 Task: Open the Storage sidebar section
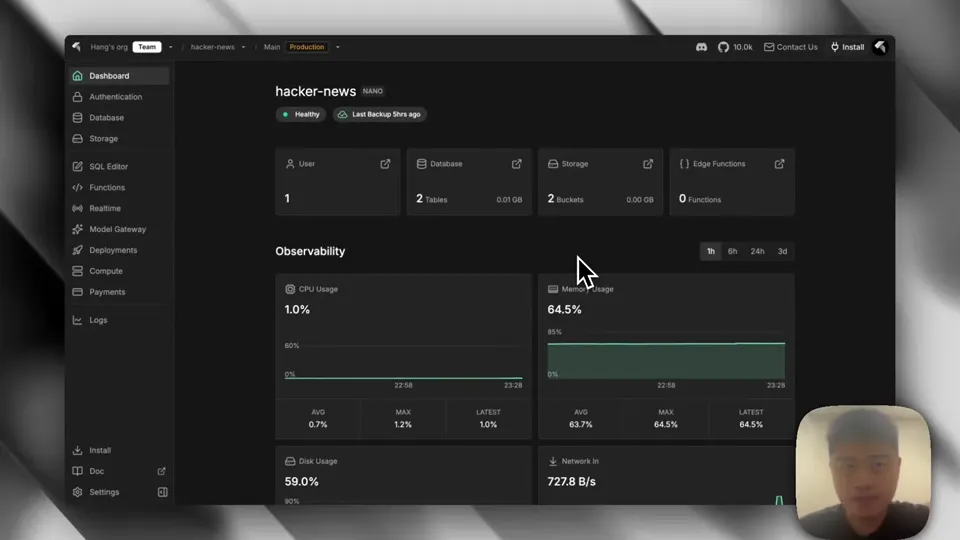(x=119, y=138)
